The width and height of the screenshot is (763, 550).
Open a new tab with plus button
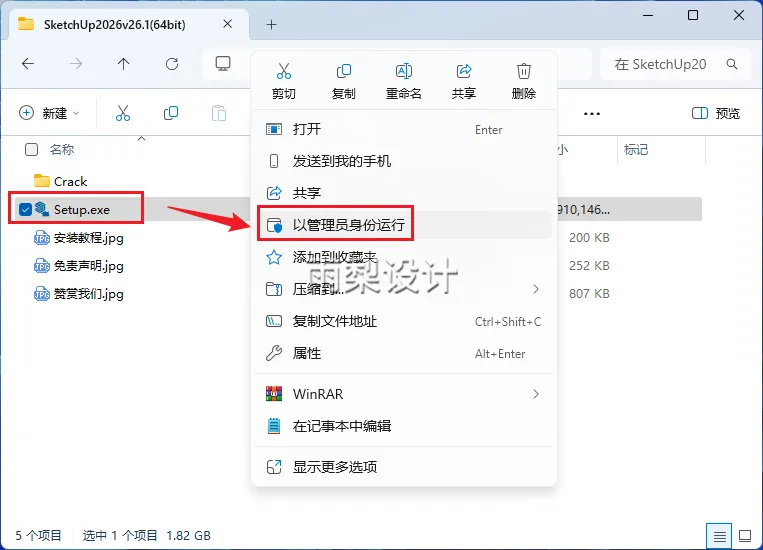[272, 24]
